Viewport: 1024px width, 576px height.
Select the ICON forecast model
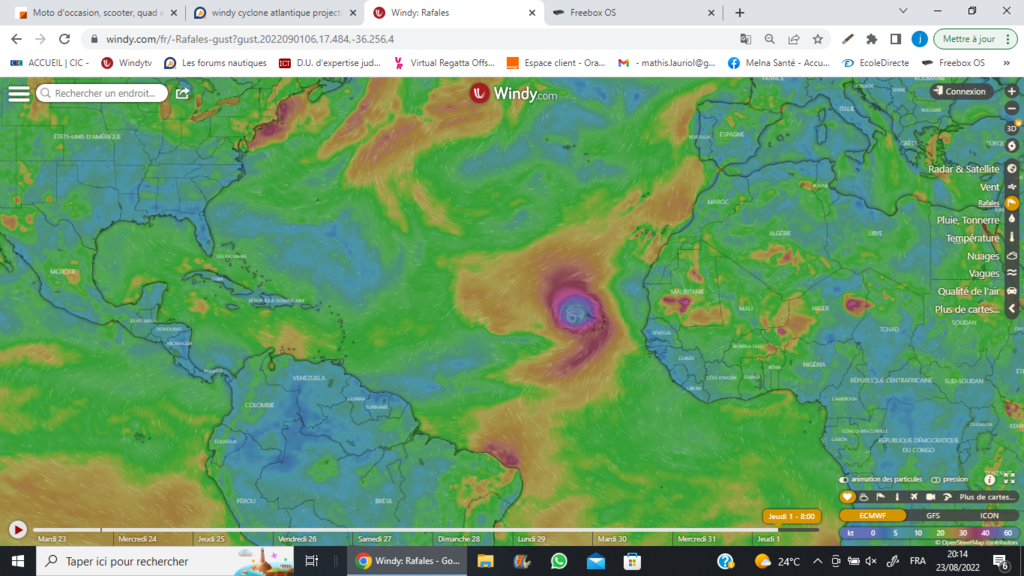click(989, 515)
